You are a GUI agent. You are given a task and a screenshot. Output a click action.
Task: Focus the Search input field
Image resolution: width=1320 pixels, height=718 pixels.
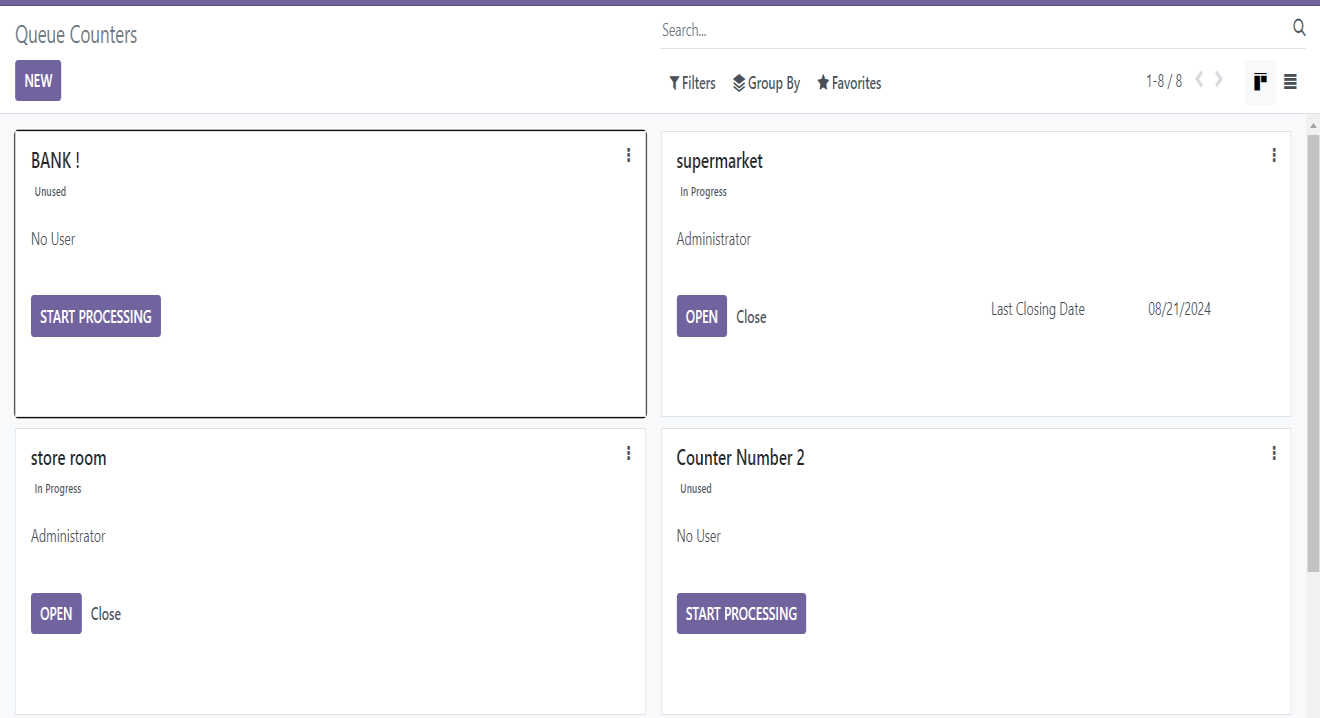tap(970, 30)
